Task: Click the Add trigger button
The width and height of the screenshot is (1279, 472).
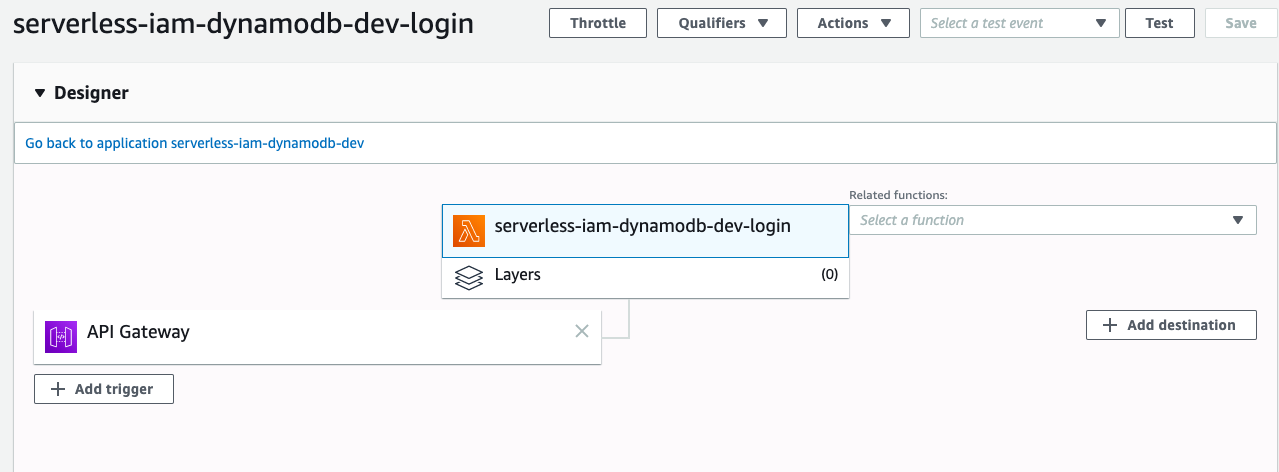Action: point(104,389)
